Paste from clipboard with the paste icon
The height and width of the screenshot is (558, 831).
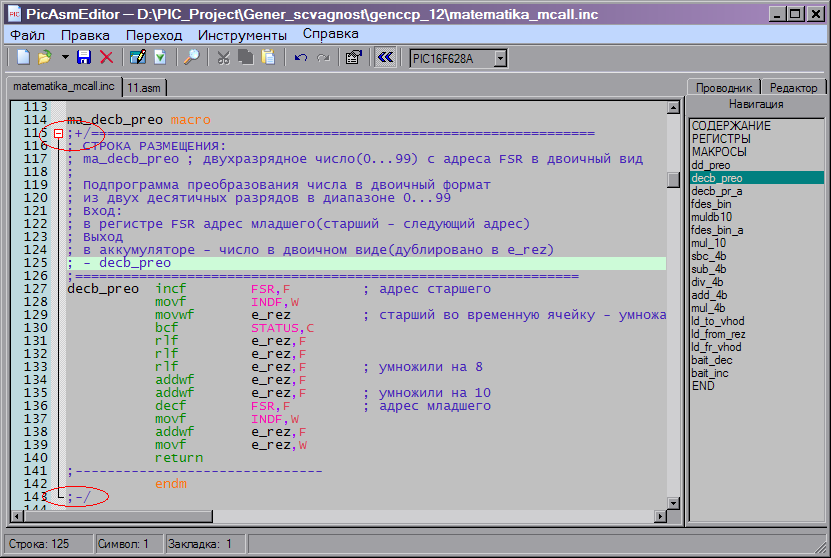pos(269,57)
